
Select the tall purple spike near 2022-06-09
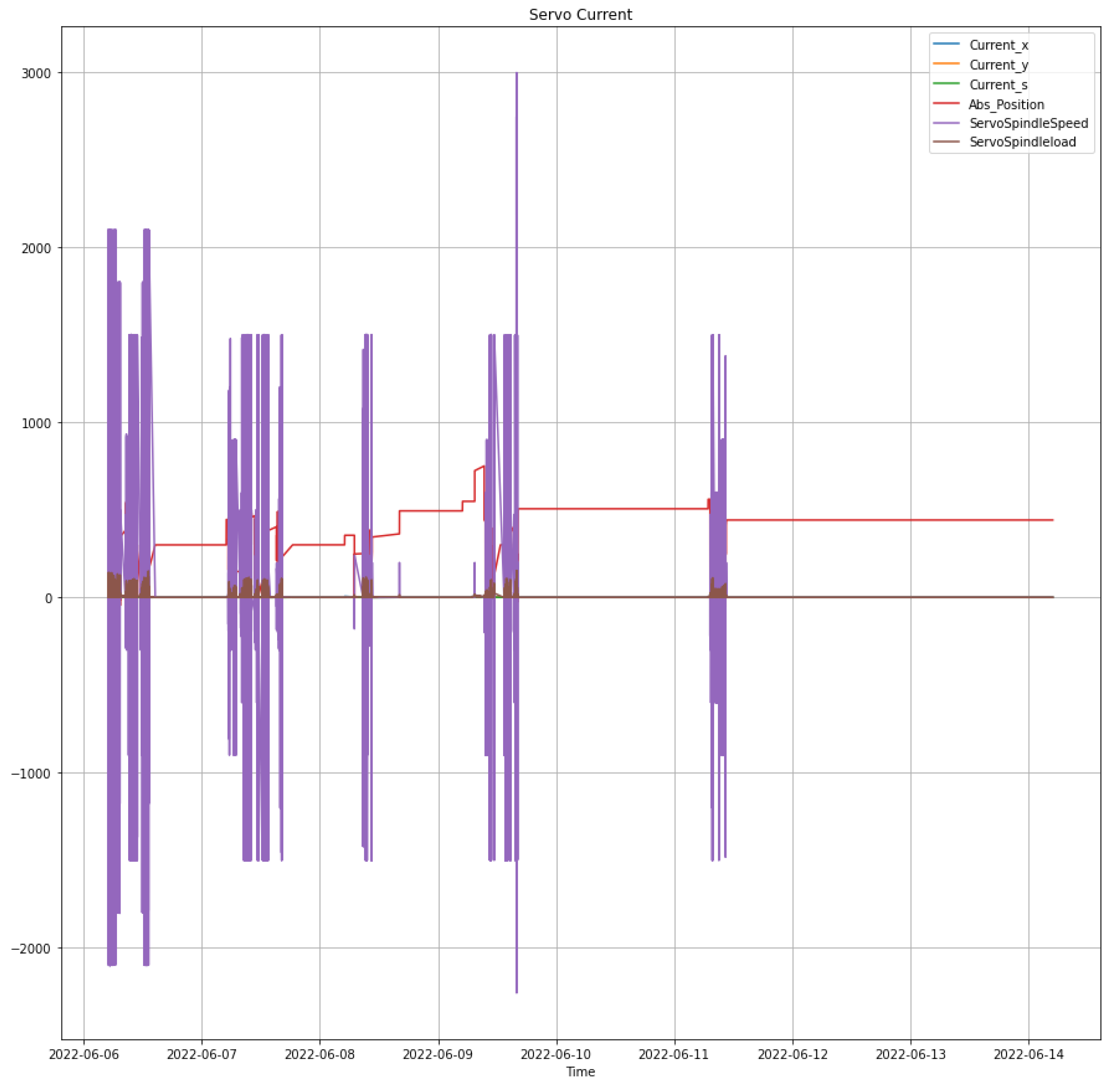(516, 229)
